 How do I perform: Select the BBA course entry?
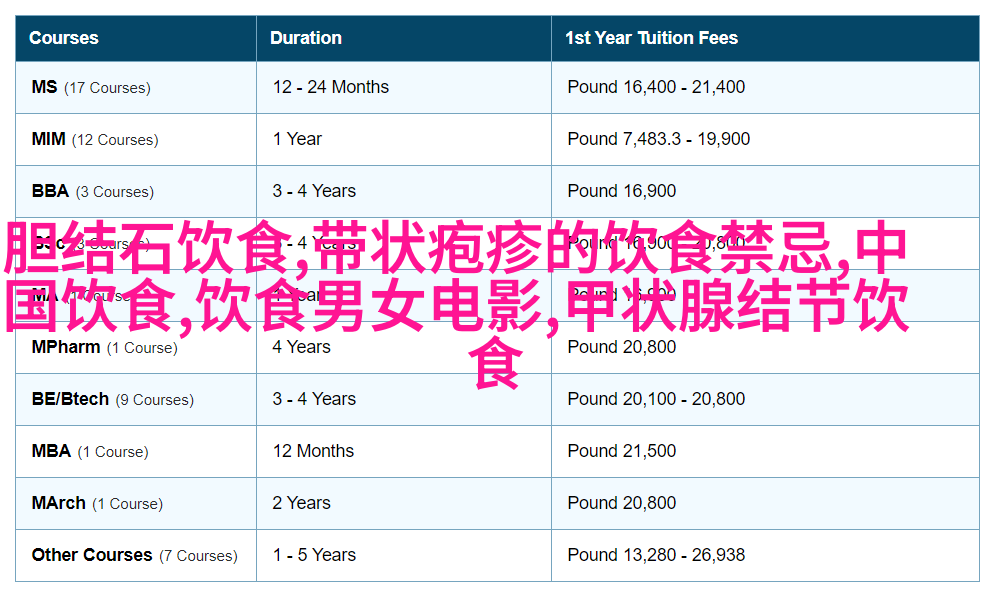tap(50, 191)
